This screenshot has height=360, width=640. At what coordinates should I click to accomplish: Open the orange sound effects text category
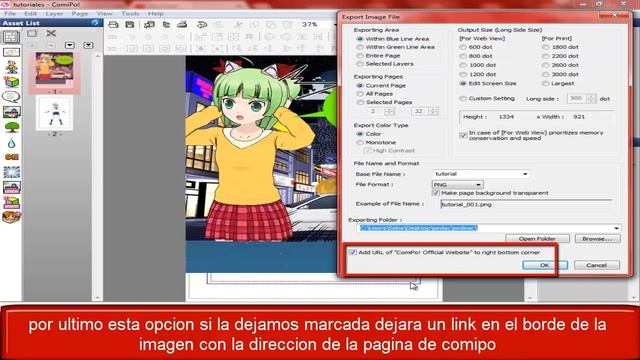point(11,157)
